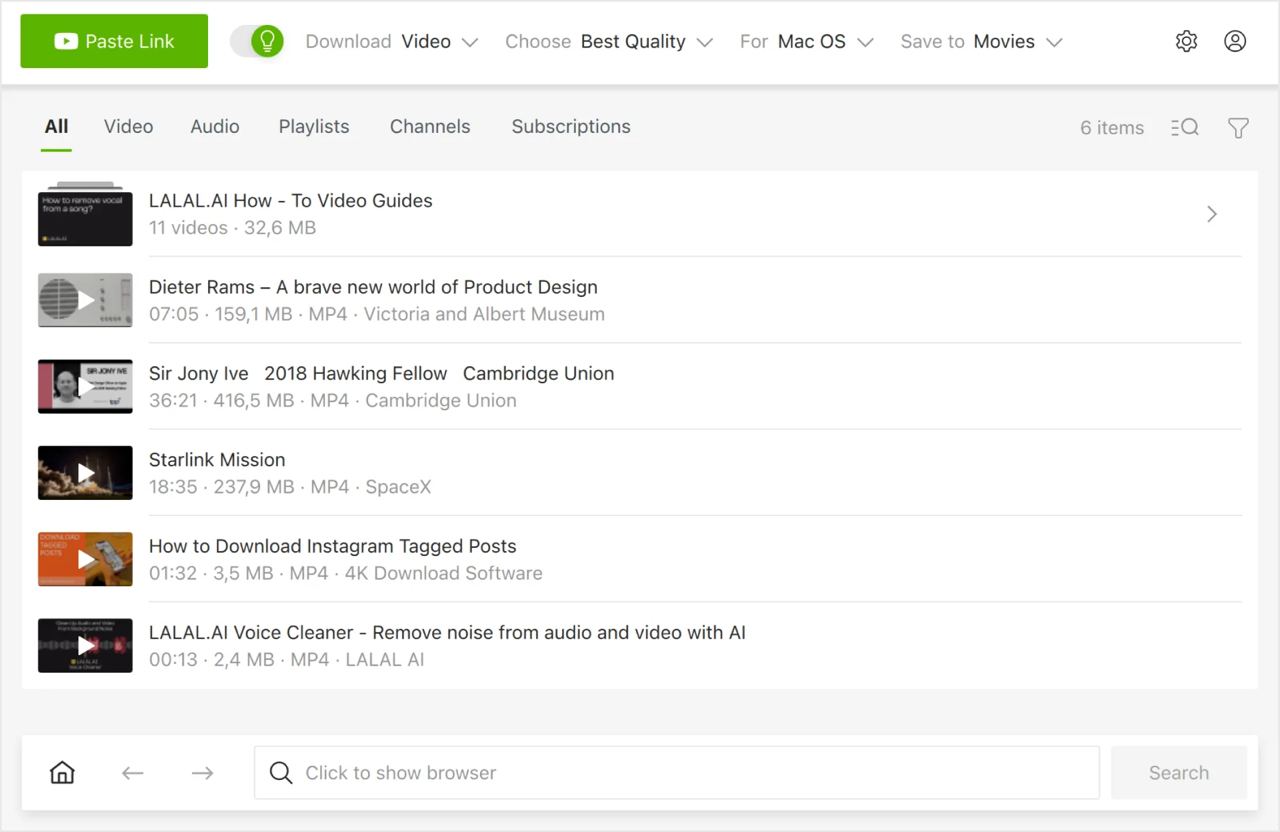
Task: Navigate forward with the right arrow
Action: coord(202,772)
